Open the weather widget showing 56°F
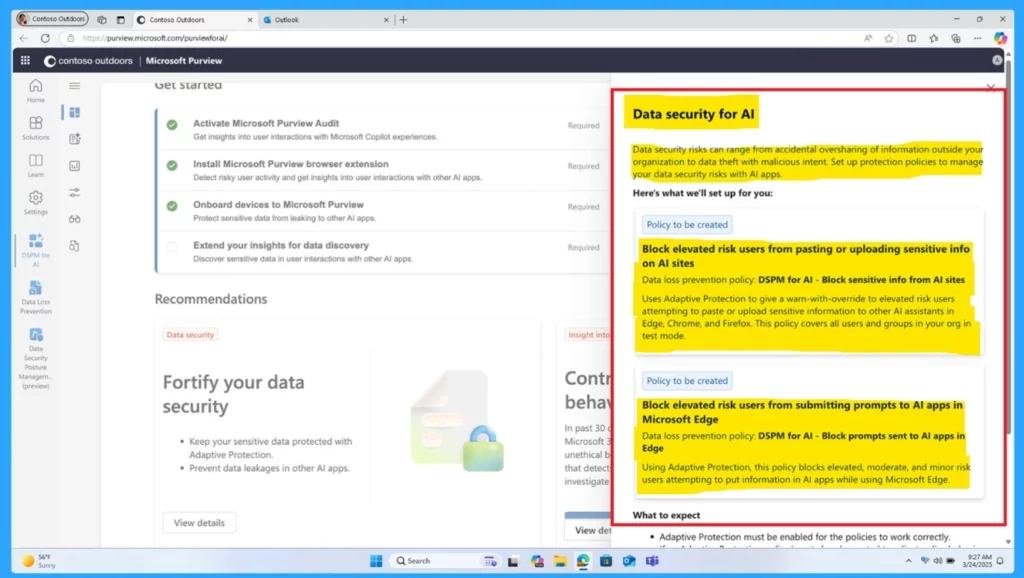This screenshot has height=578, width=1024. pyautogui.click(x=39, y=561)
